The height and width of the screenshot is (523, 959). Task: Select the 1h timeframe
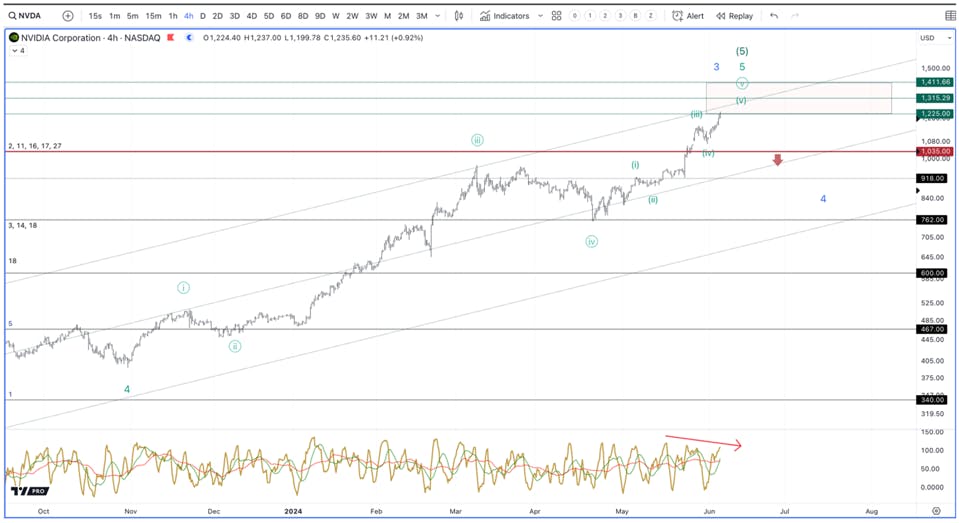pos(173,16)
